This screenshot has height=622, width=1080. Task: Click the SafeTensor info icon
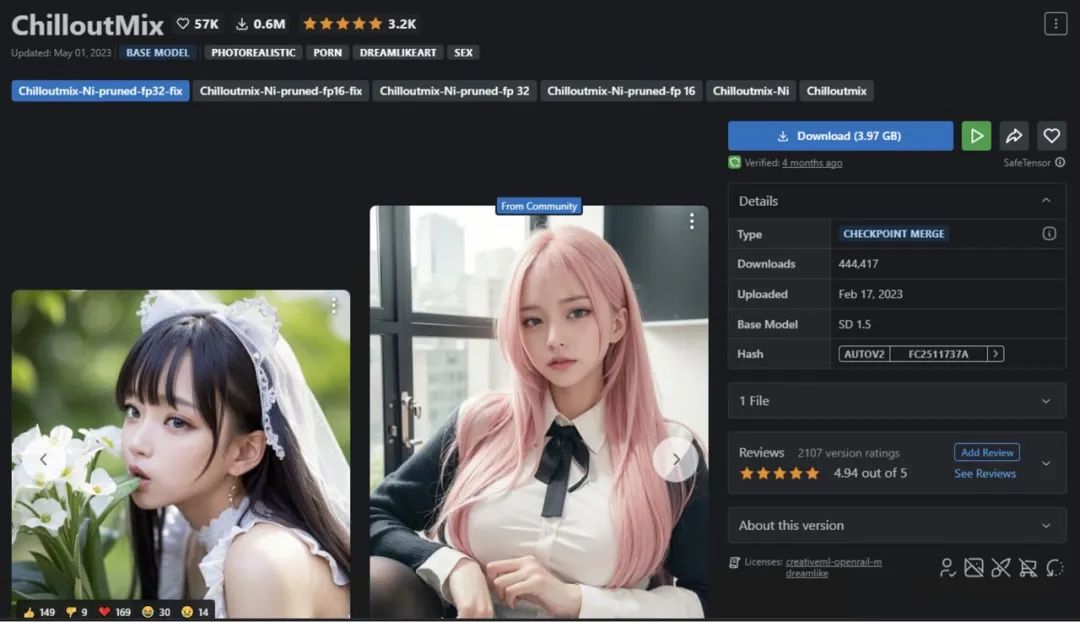(x=1060, y=163)
